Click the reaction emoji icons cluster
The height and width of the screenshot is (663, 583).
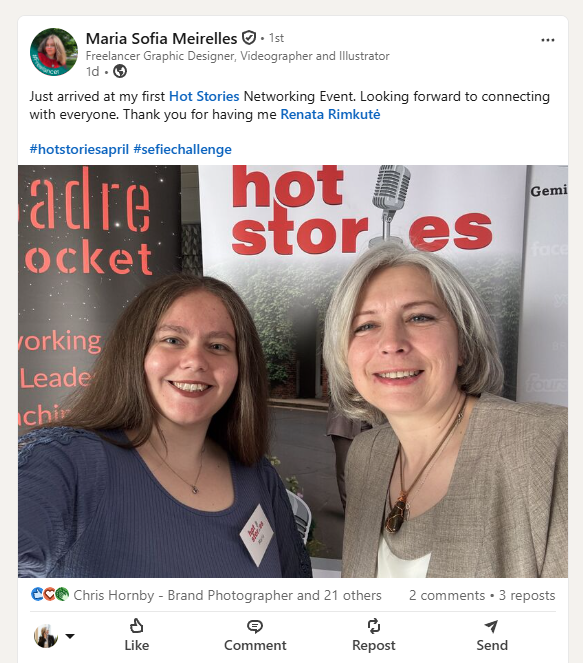50,595
